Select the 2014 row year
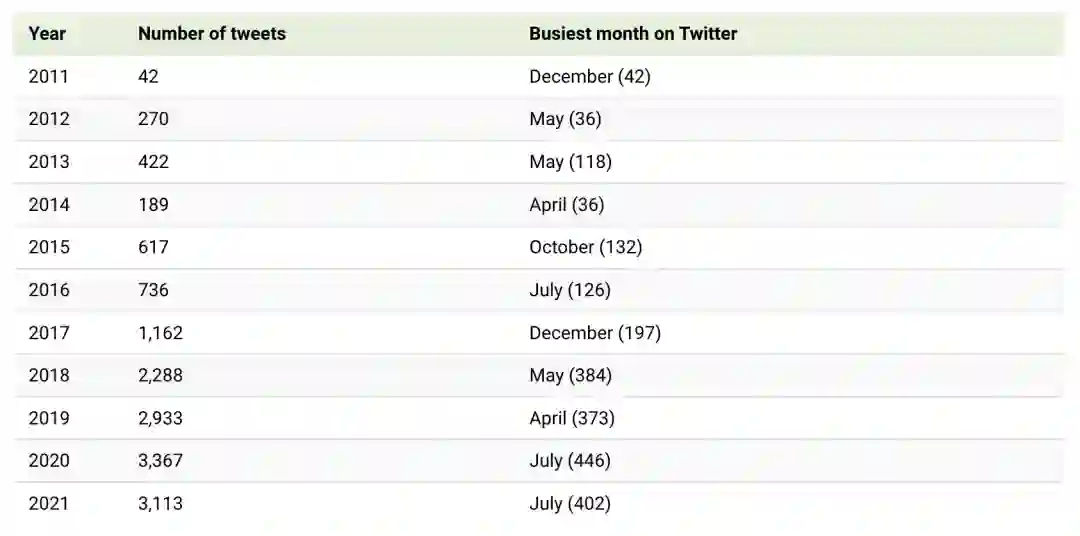This screenshot has height=536, width=1080. pos(49,204)
